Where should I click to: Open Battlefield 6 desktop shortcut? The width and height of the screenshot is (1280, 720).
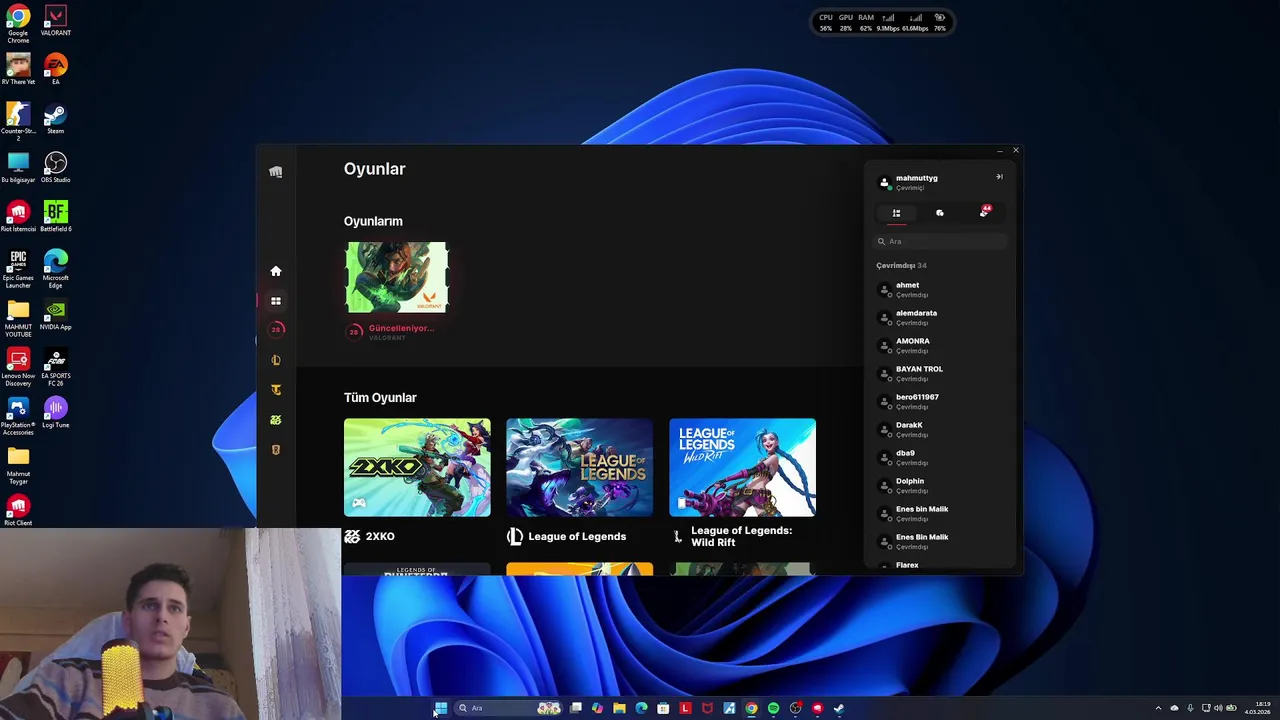point(55,217)
